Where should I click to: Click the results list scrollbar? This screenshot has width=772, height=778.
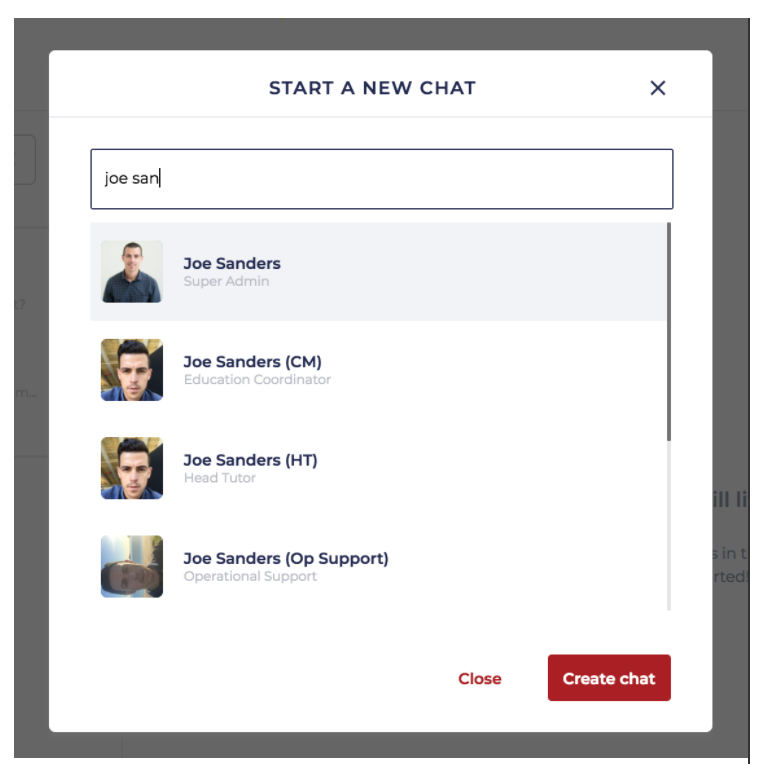pos(668,330)
